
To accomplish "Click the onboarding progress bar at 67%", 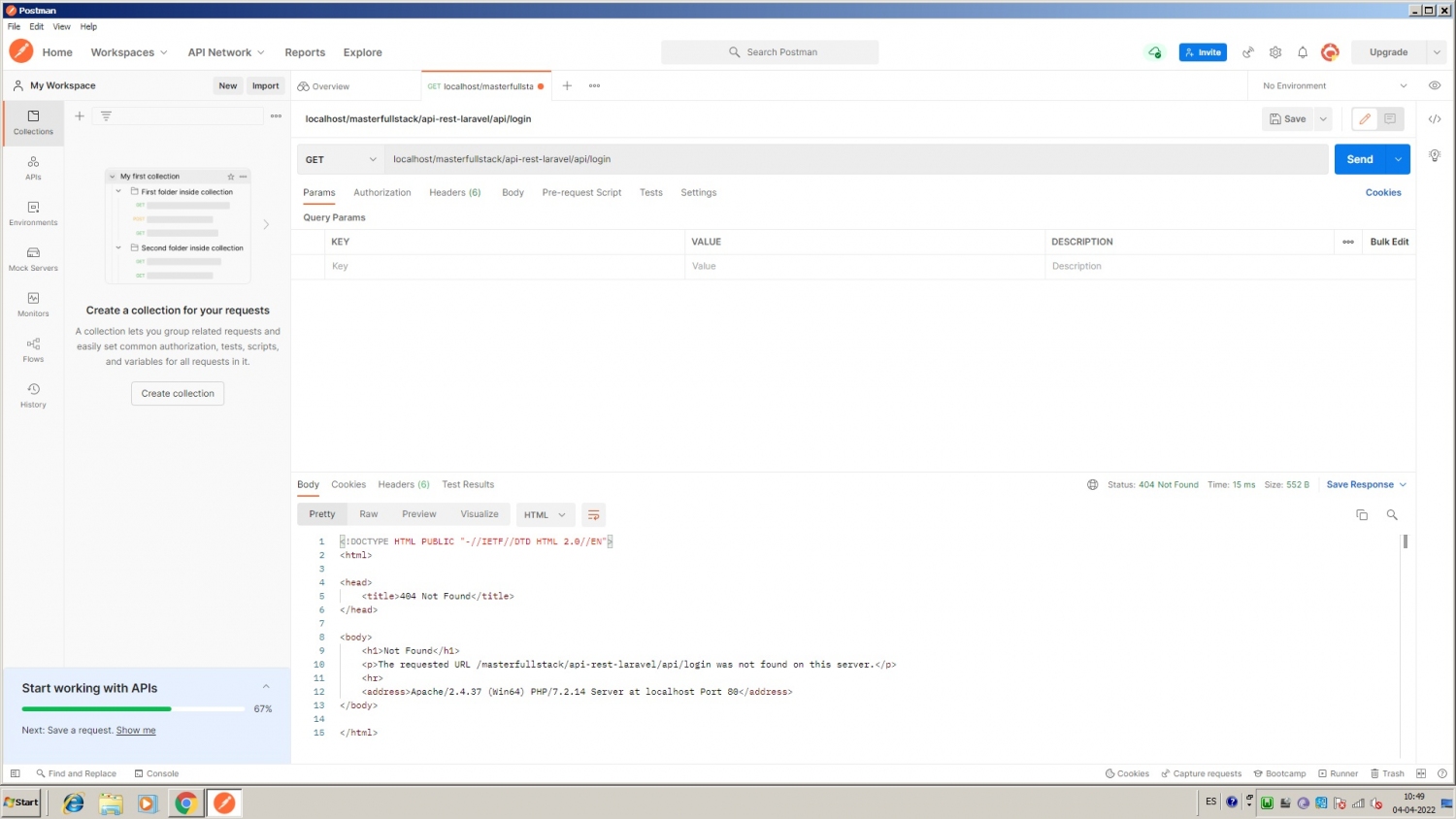I will [134, 708].
